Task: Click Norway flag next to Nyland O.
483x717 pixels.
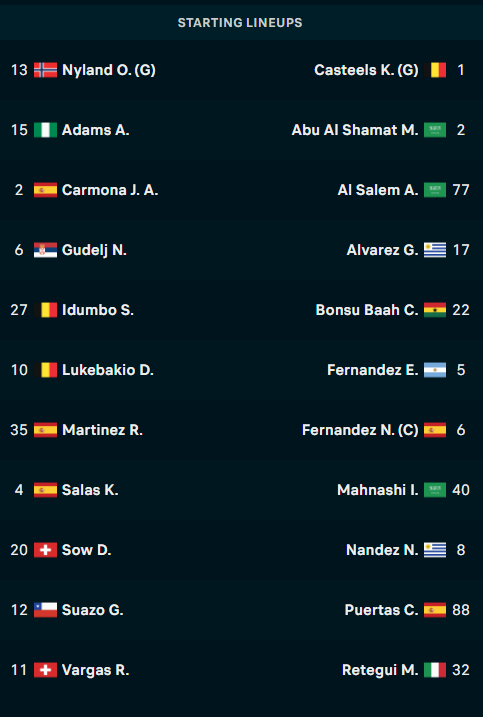Action: [x=45, y=70]
